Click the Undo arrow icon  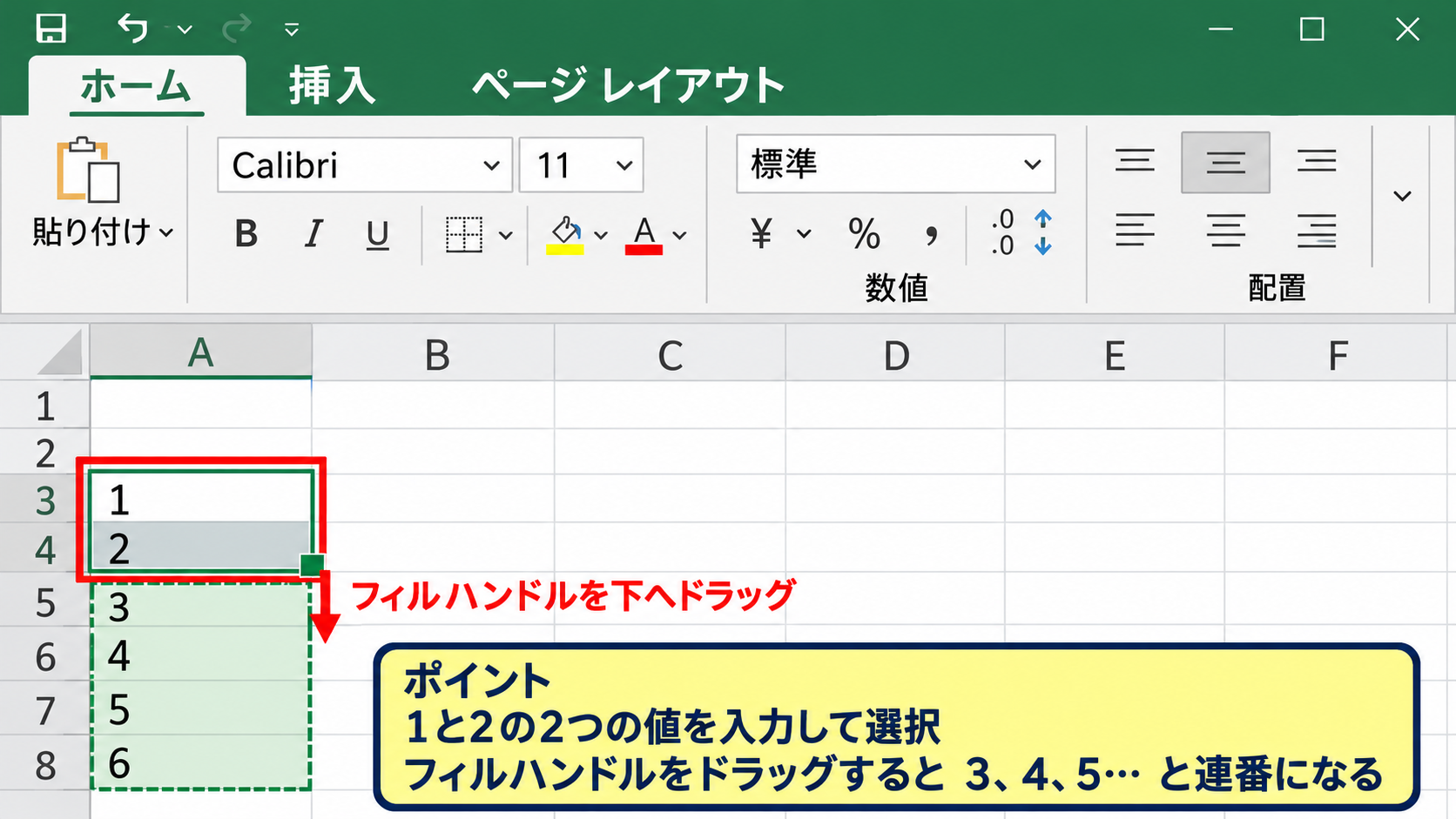click(133, 29)
